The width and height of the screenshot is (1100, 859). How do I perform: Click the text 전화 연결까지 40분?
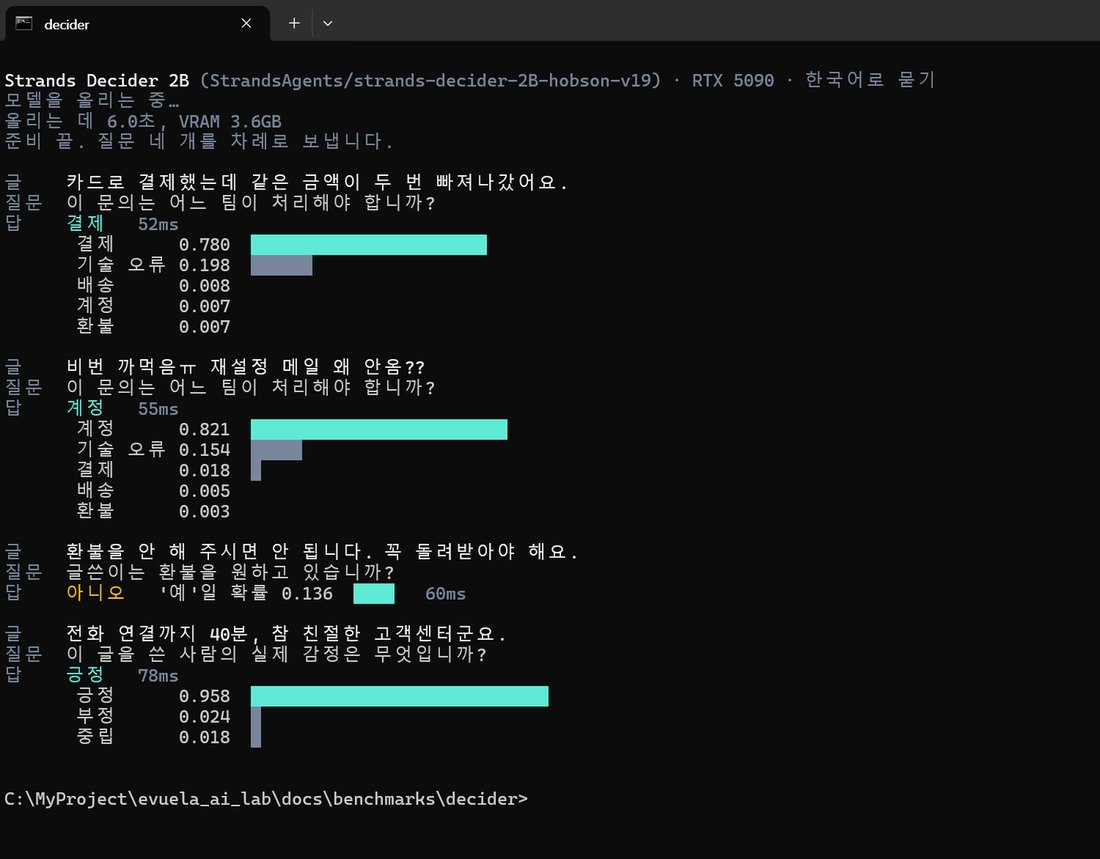pos(156,634)
